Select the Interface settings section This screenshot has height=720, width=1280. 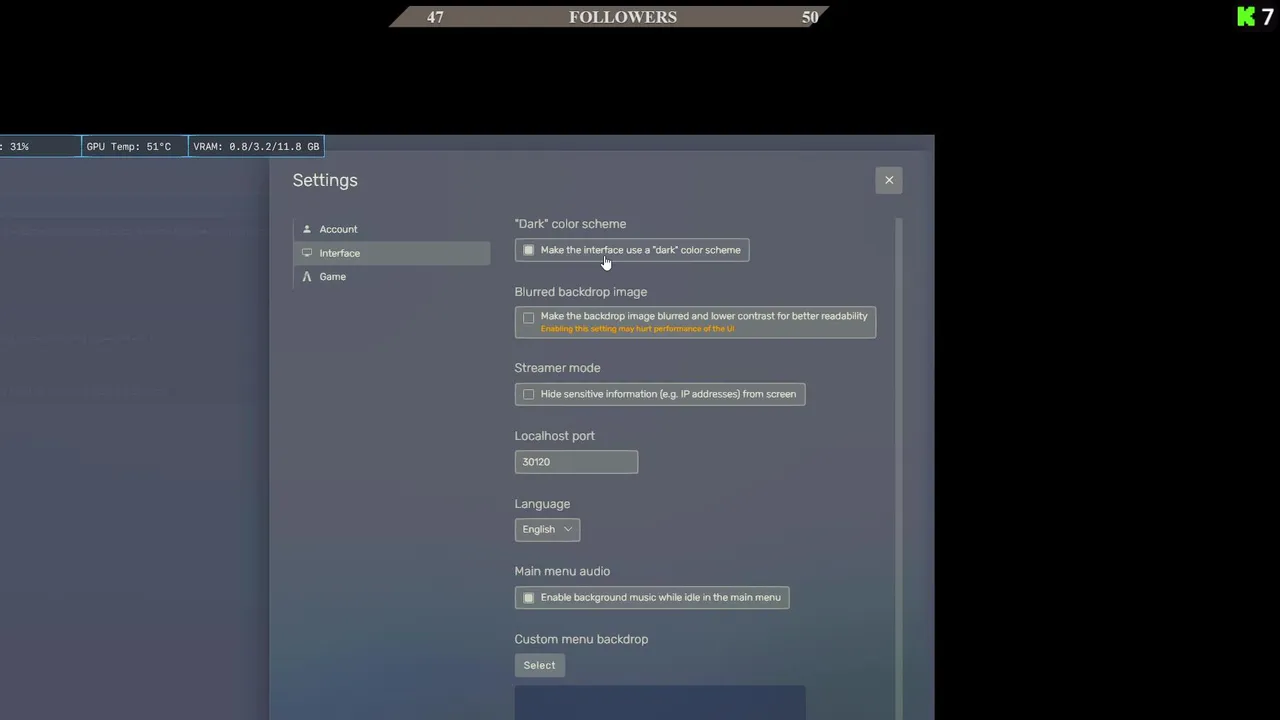coord(391,253)
